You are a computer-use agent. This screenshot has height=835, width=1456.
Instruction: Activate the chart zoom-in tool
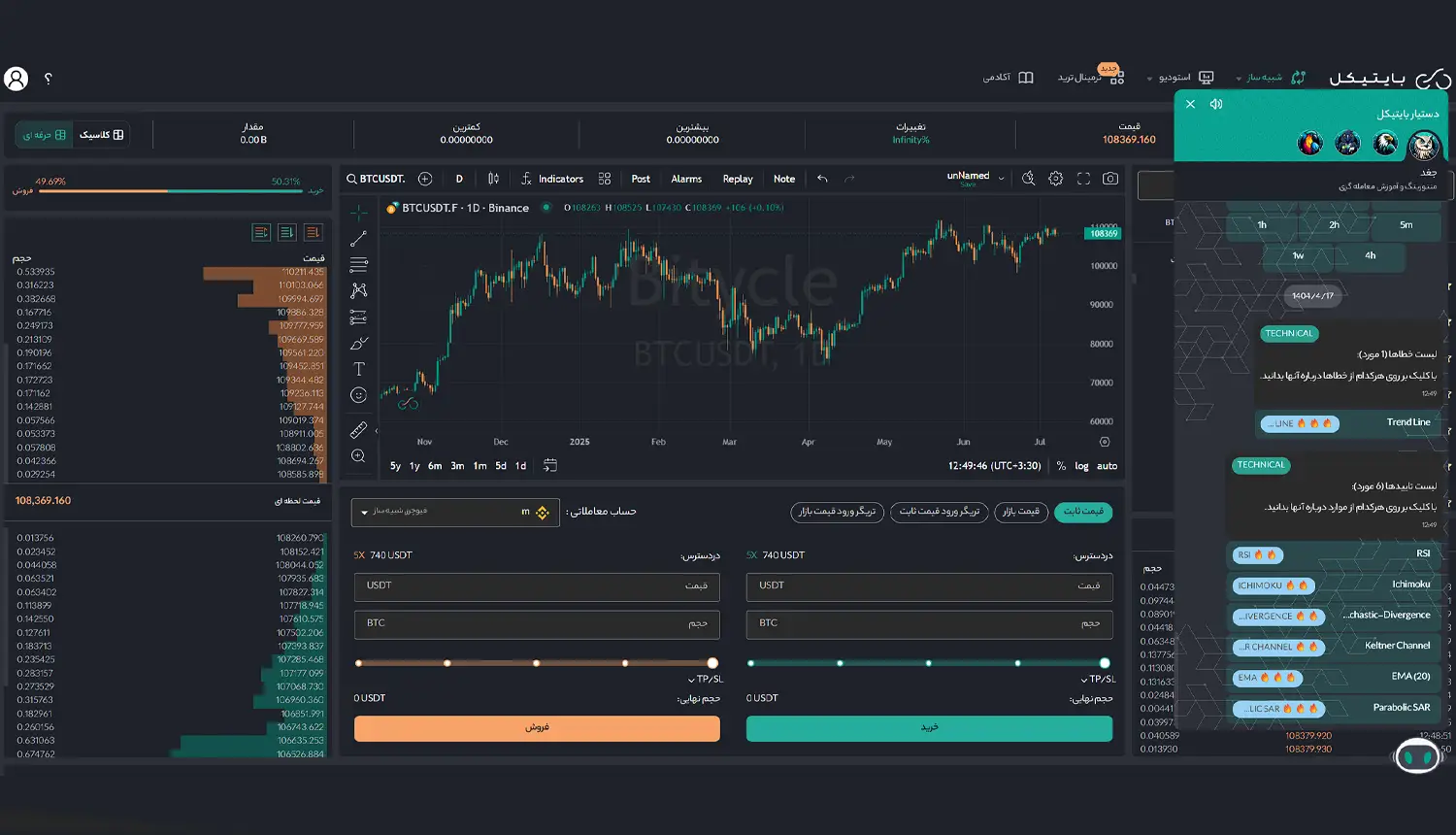pos(358,455)
